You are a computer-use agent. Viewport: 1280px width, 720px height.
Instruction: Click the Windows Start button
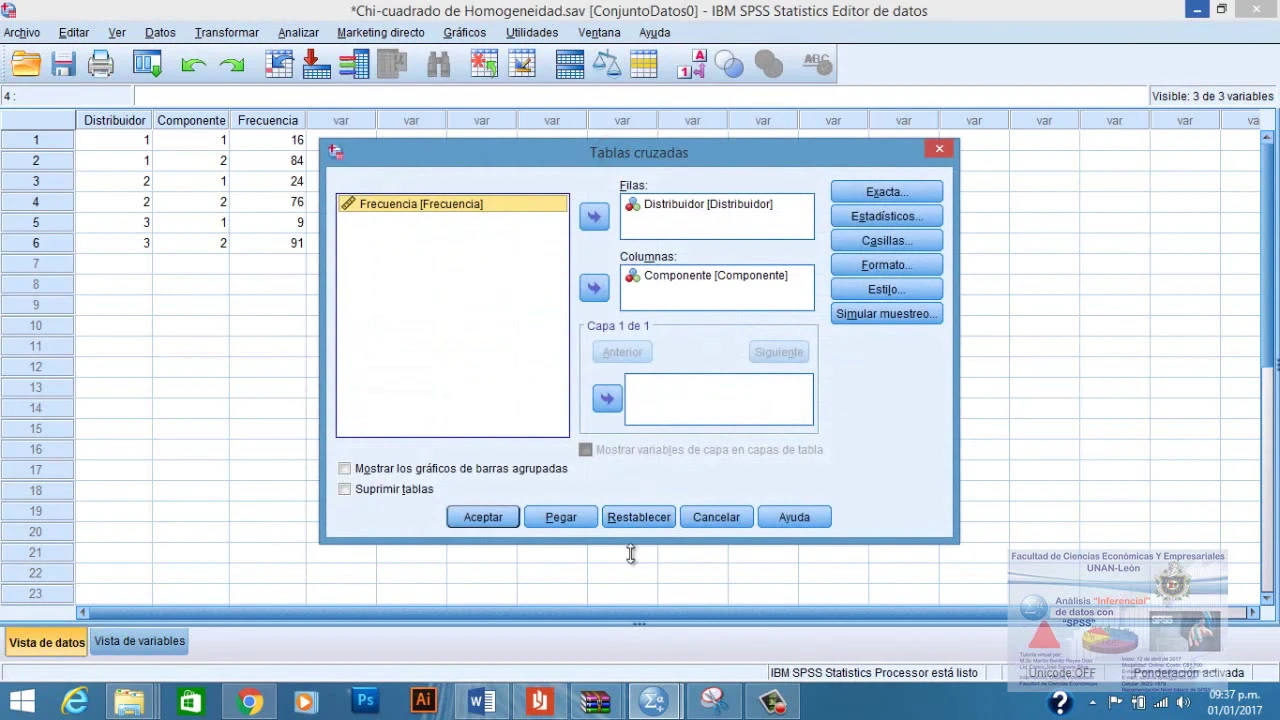[x=21, y=701]
